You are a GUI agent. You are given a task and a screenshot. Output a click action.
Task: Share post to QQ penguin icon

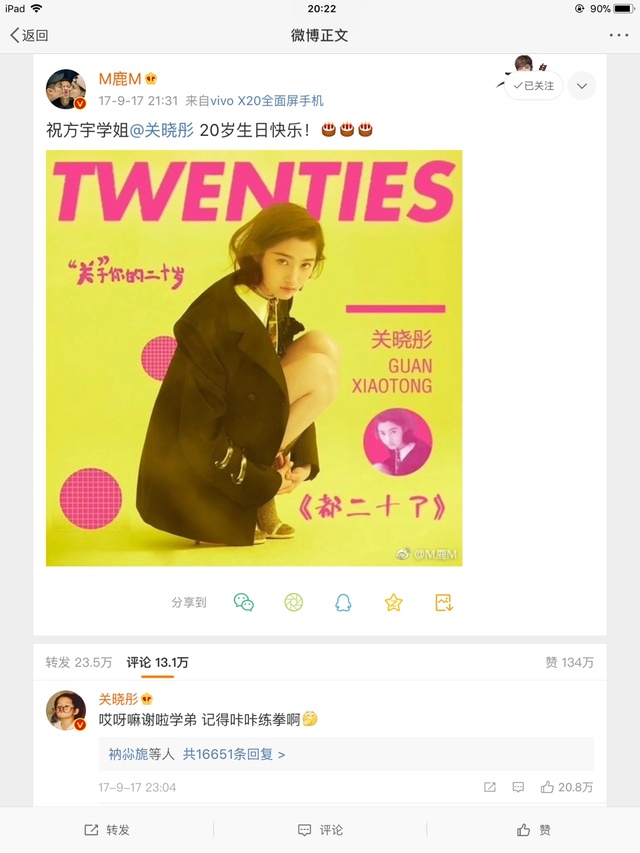point(343,602)
